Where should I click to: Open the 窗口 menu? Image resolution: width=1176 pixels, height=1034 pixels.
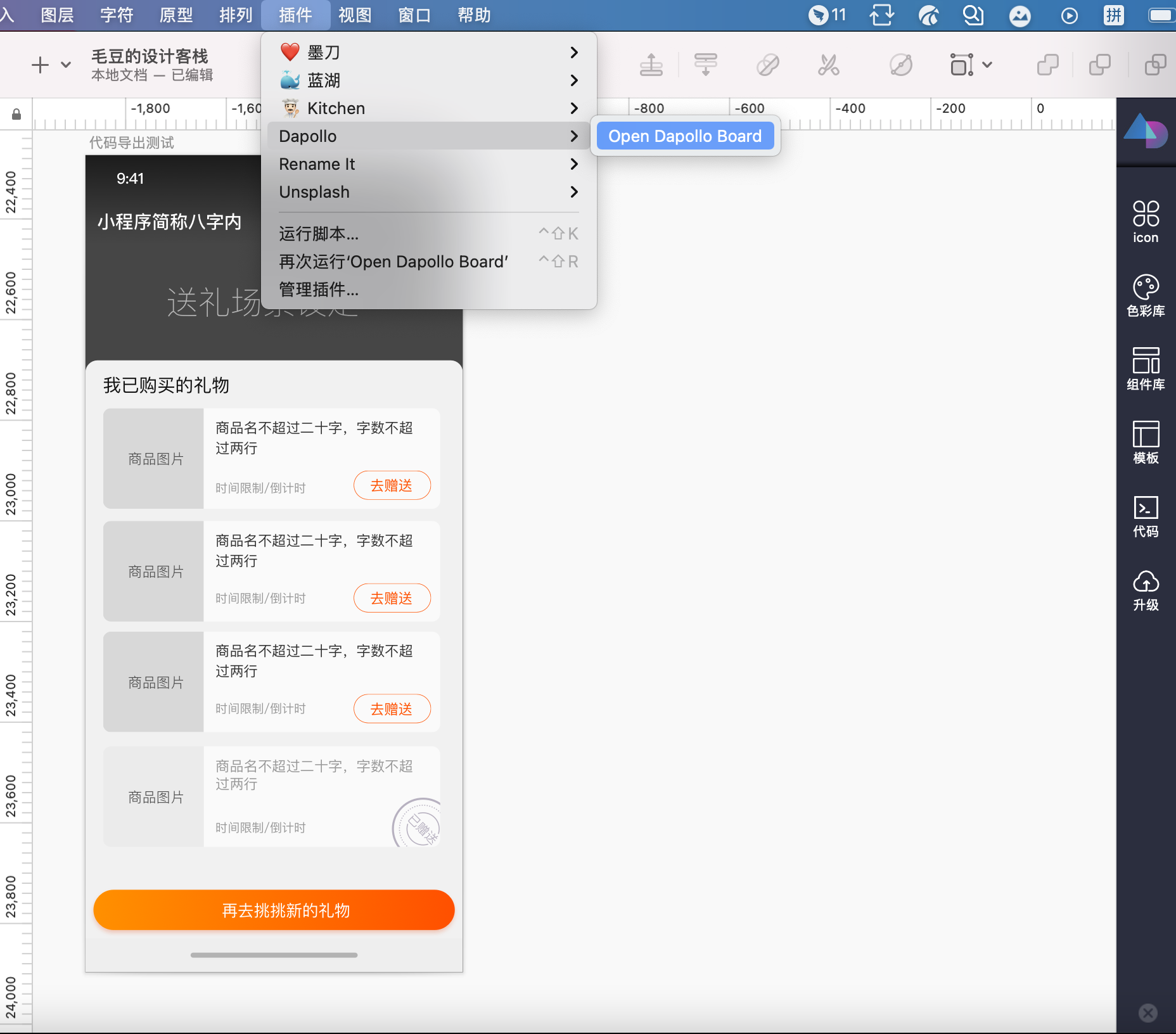coord(414,15)
